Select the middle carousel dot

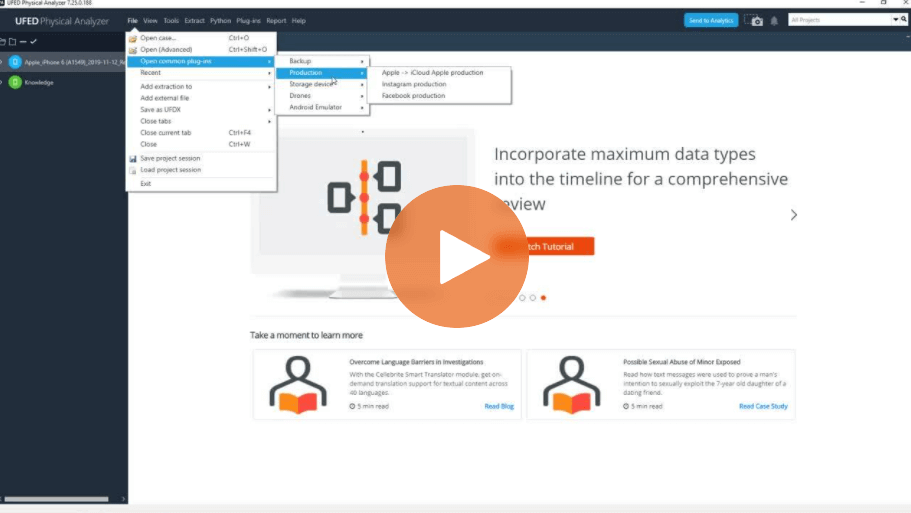[x=532, y=298]
